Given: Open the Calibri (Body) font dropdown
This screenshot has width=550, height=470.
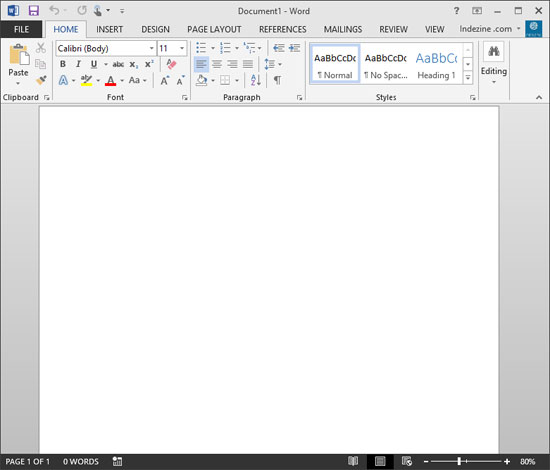Looking at the screenshot, I should pyautogui.click(x=152, y=48).
